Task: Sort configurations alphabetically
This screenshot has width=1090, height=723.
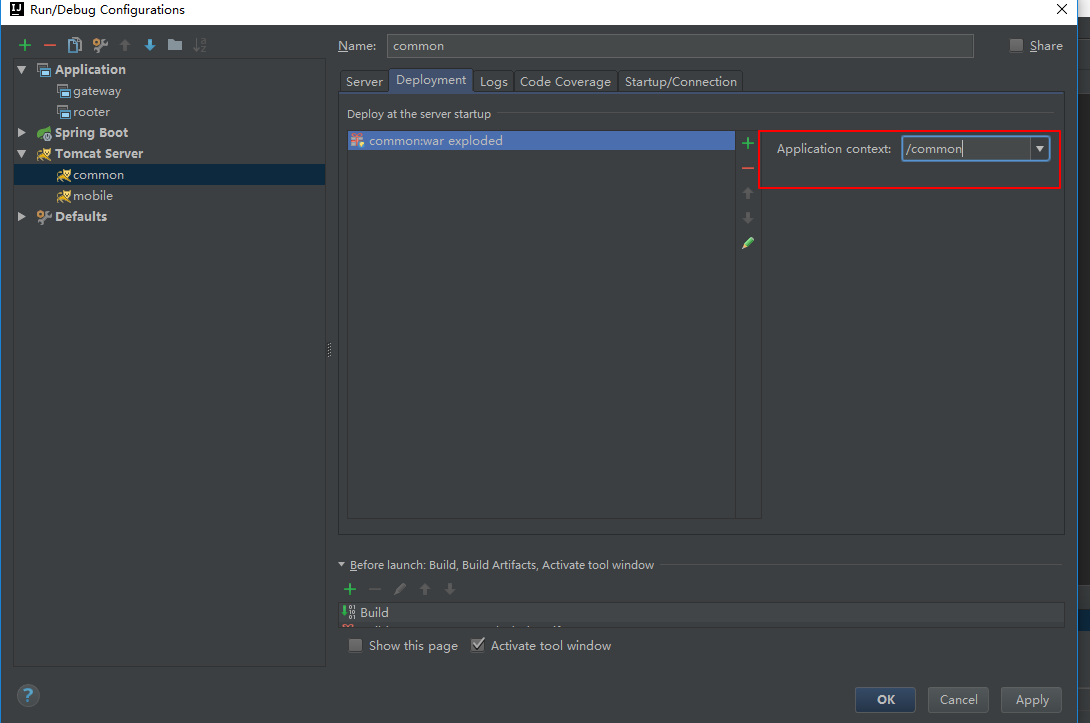Action: point(200,45)
